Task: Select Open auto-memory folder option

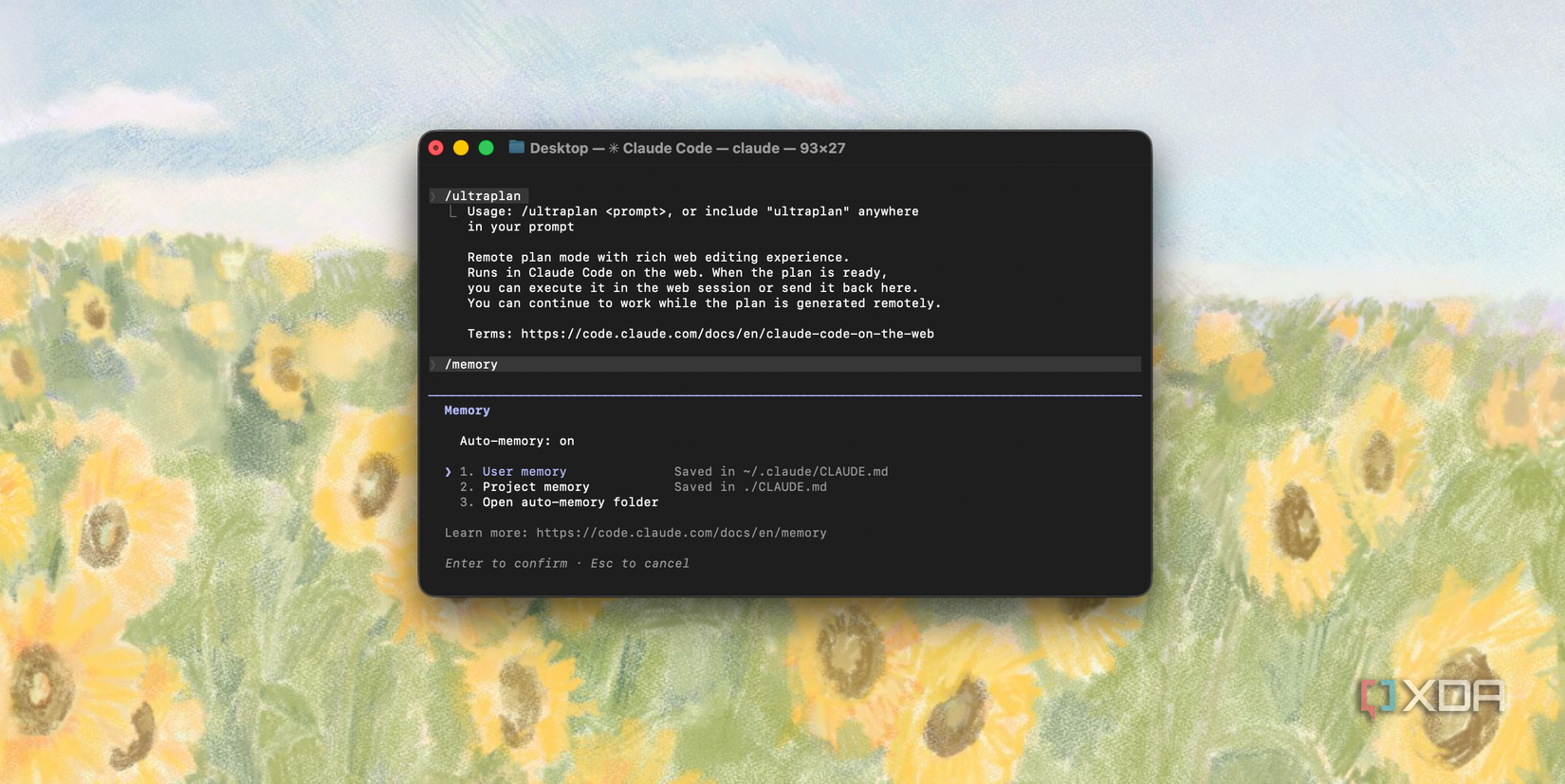Action: [x=570, y=501]
